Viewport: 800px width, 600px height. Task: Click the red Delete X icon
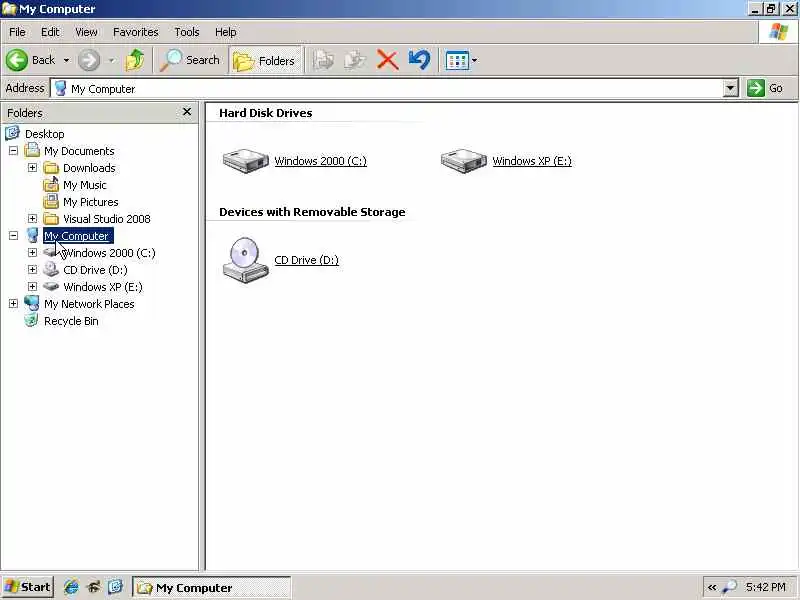click(387, 60)
